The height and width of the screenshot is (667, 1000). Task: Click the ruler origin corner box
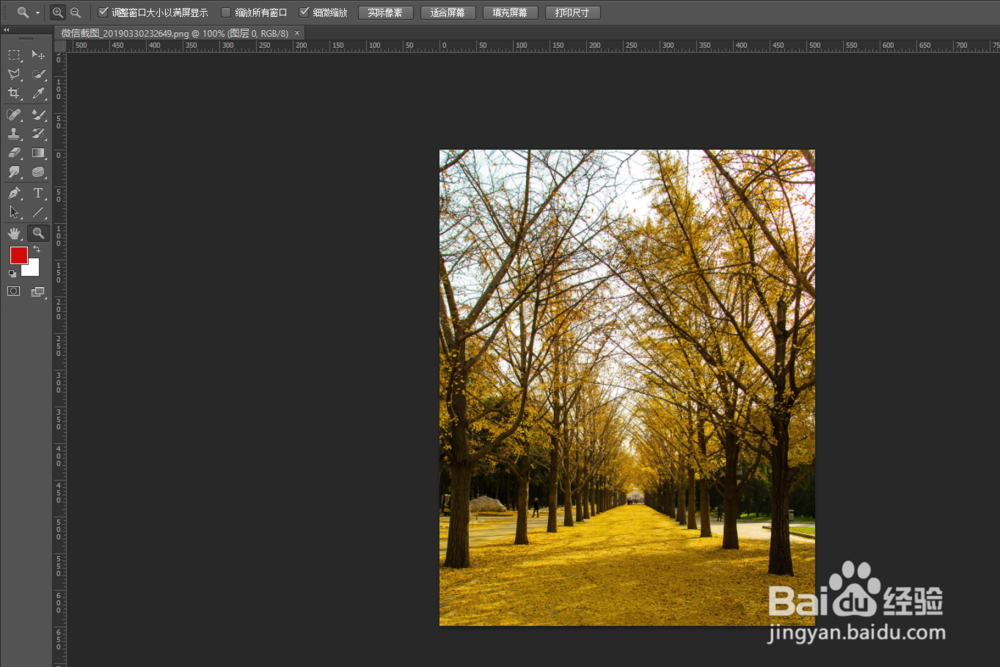[x=60, y=46]
